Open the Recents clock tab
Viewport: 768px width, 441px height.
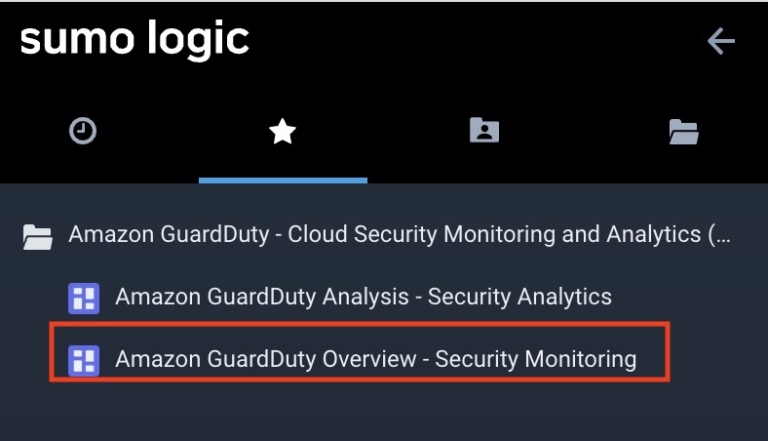pyautogui.click(x=83, y=131)
